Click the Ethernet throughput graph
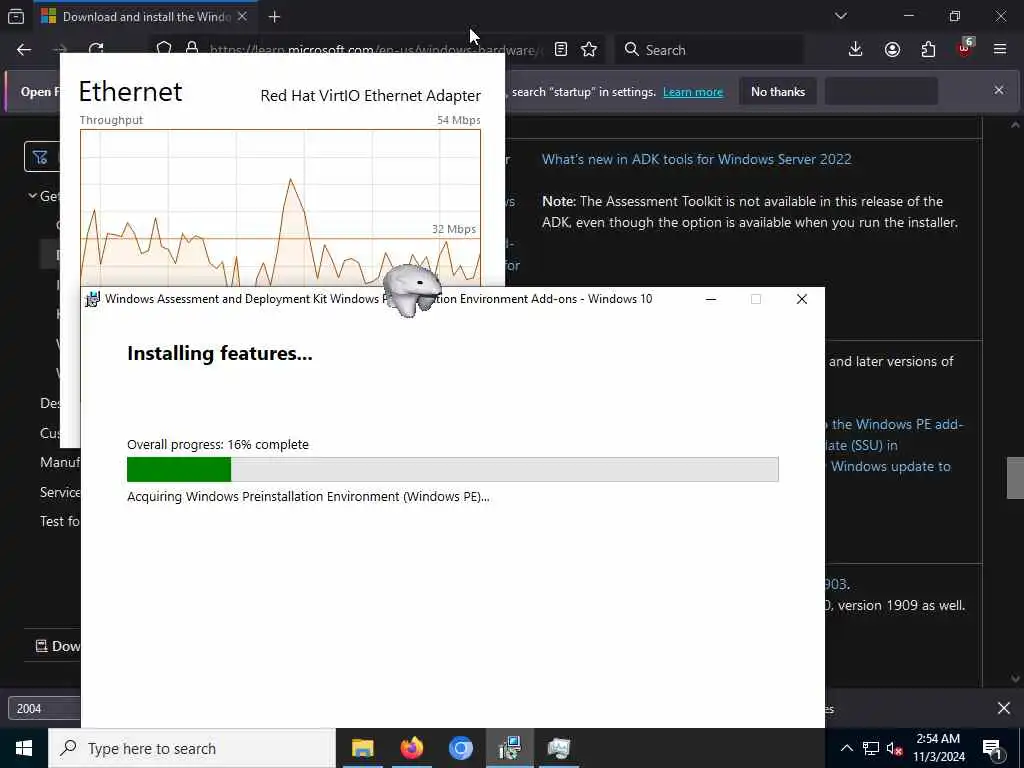Image resolution: width=1024 pixels, height=768 pixels. 280,208
